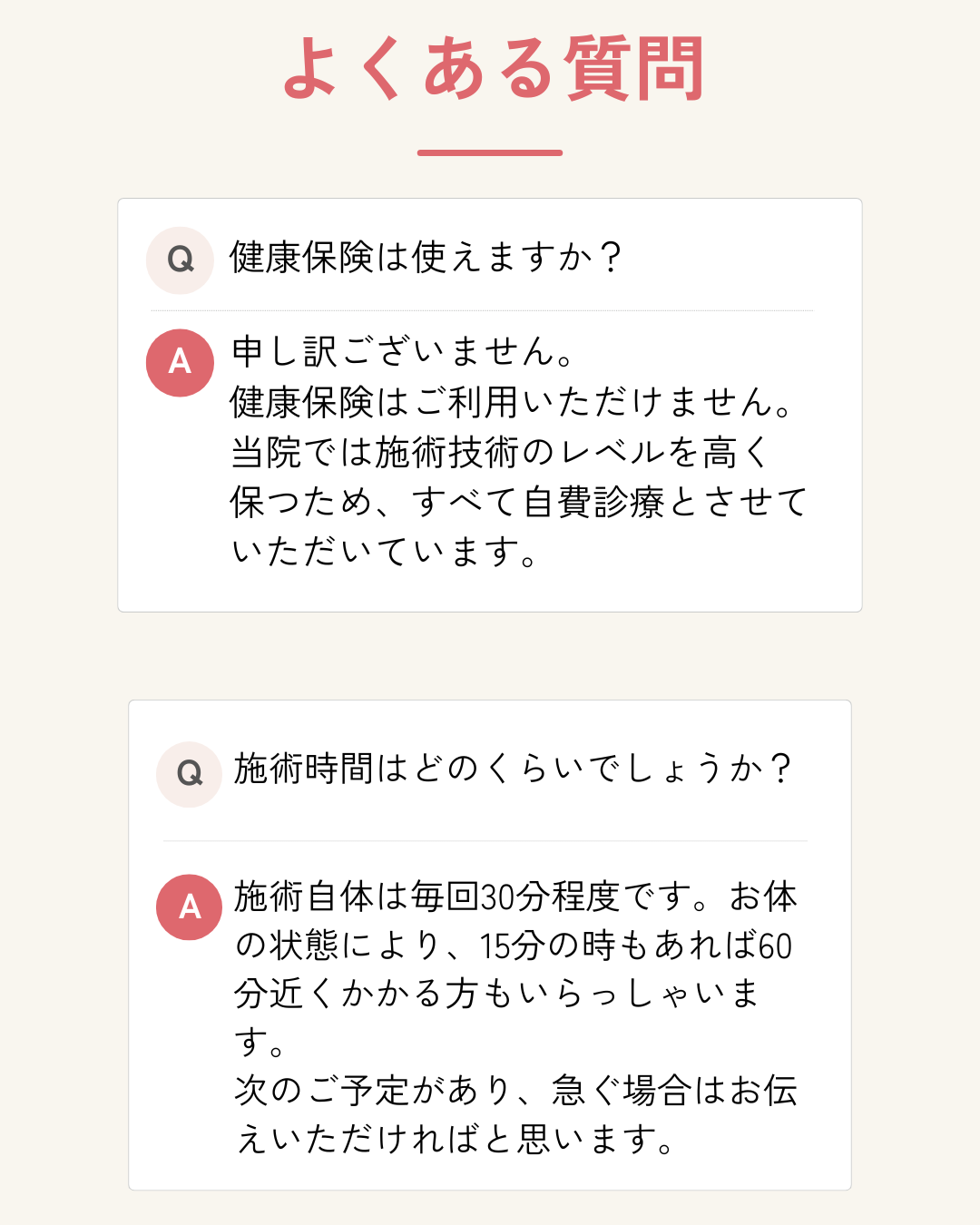This screenshot has height=1225, width=980.
Task: Click the divider line under 施術時間はどのくらいでしょうか？
Action: coord(485,841)
